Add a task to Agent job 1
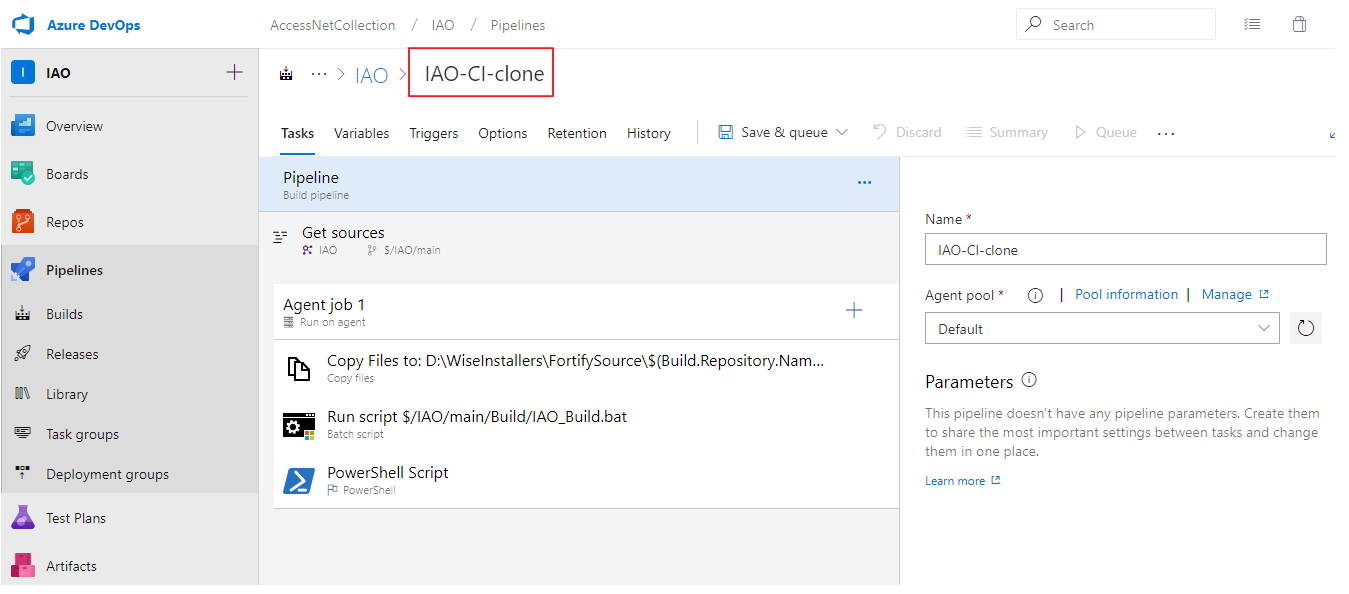Screen dimensions: 1349x594 854,311
